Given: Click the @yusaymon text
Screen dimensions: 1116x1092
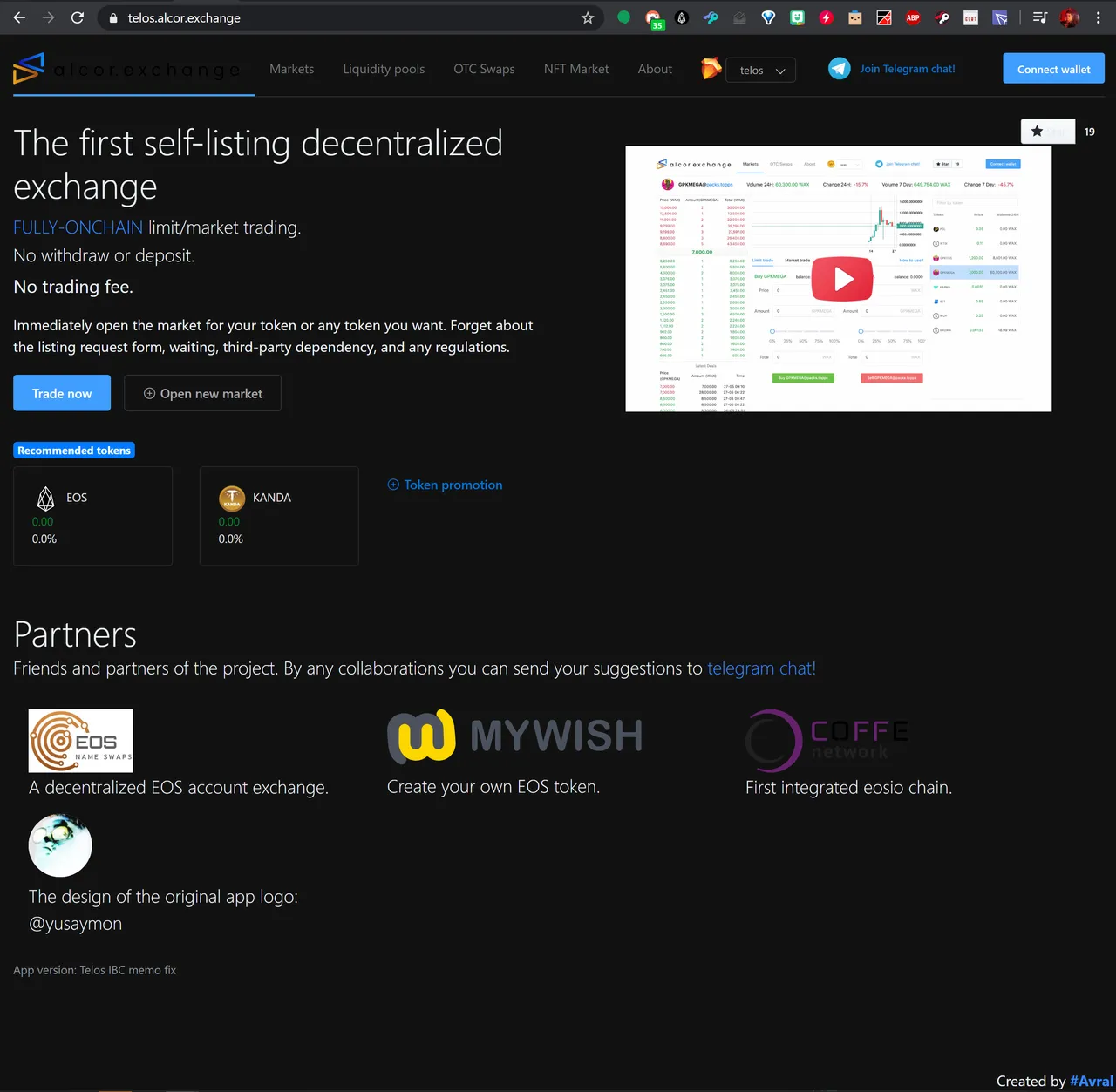Looking at the screenshot, I should (75, 924).
